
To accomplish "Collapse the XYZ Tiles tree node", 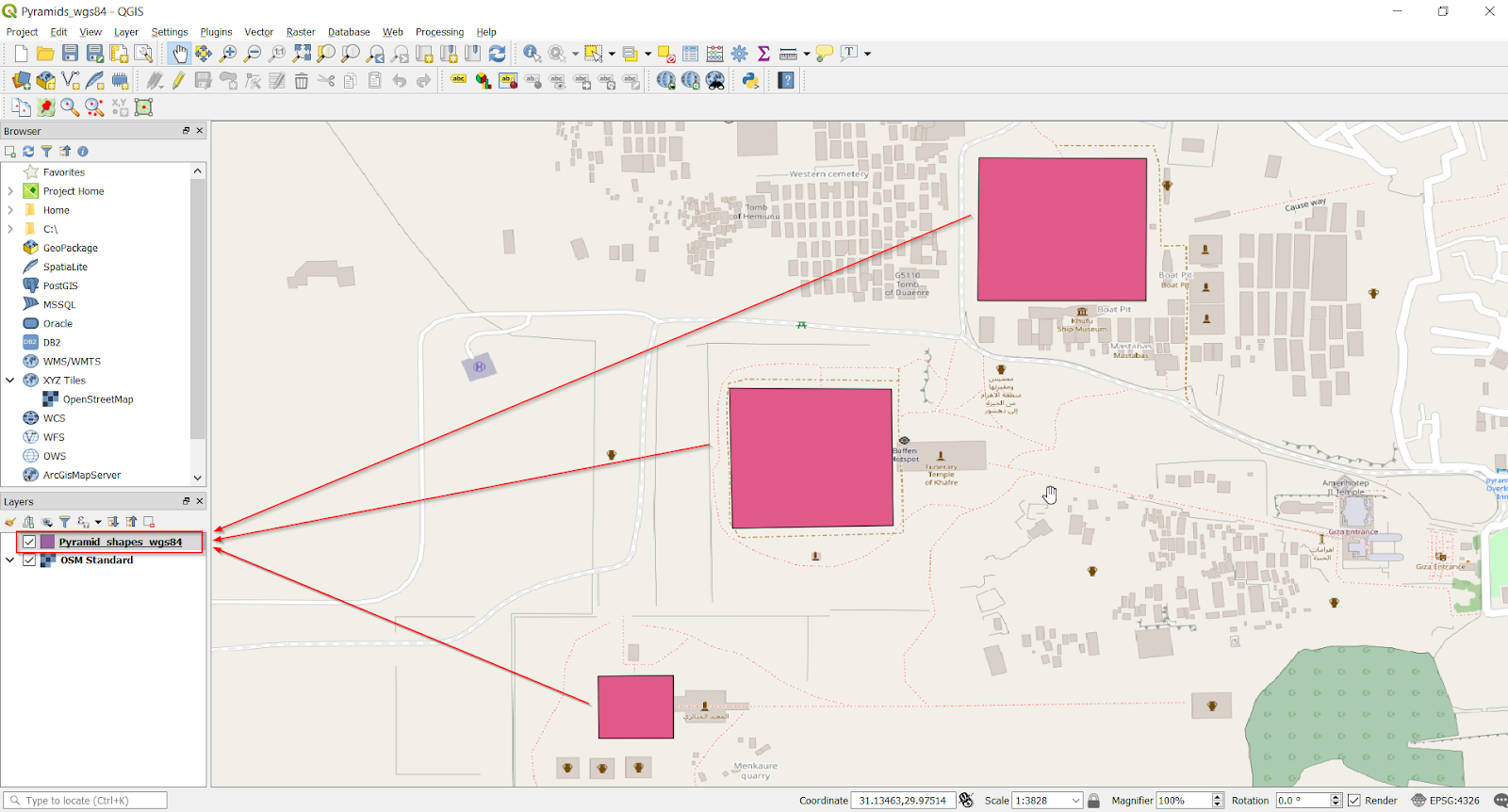I will point(10,381).
